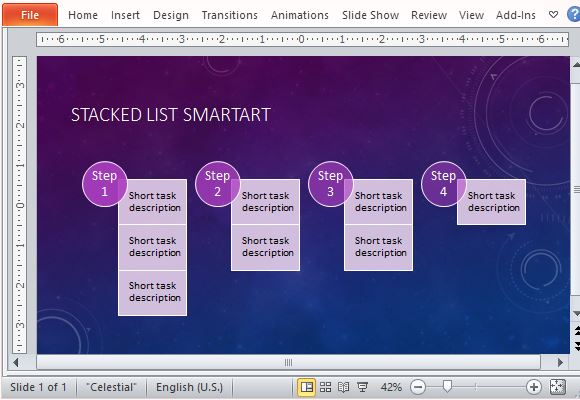Fit slide to current window icon
Viewport: 580px width, 400px height.
557,387
